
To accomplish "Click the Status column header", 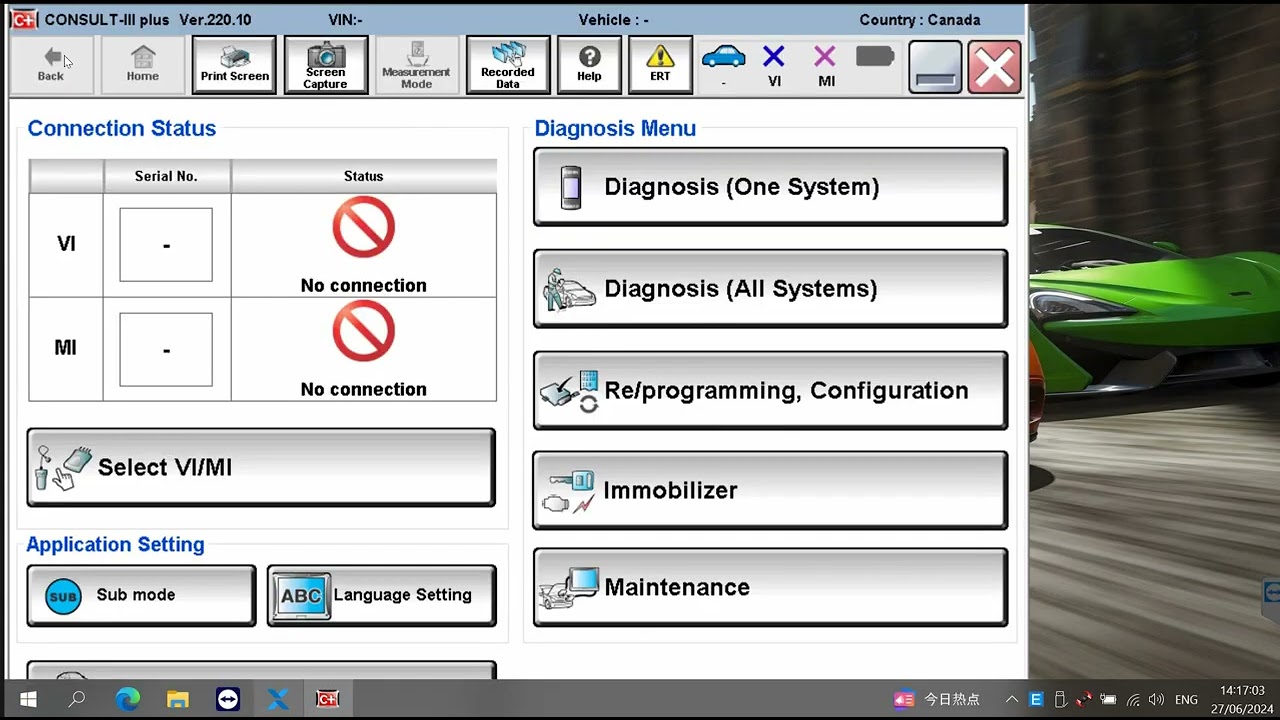I will (x=363, y=176).
